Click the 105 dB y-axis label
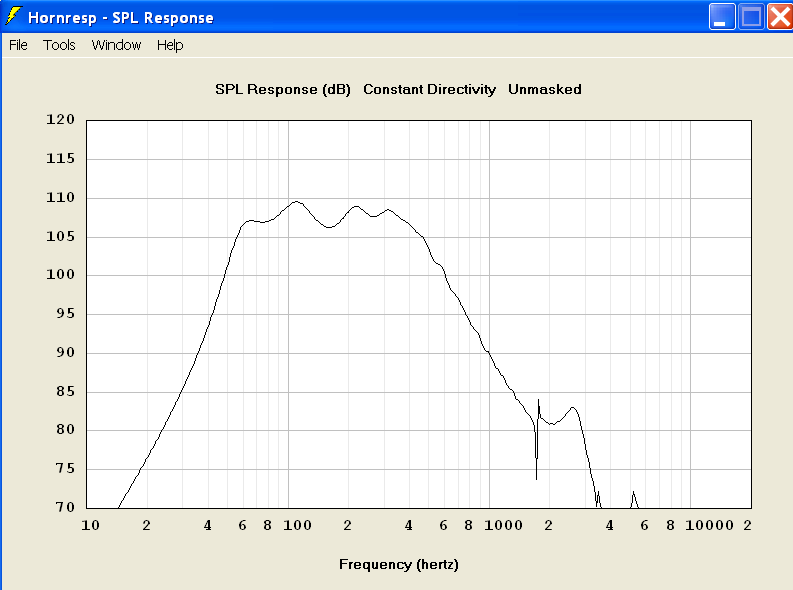The height and width of the screenshot is (590, 793). (61, 237)
